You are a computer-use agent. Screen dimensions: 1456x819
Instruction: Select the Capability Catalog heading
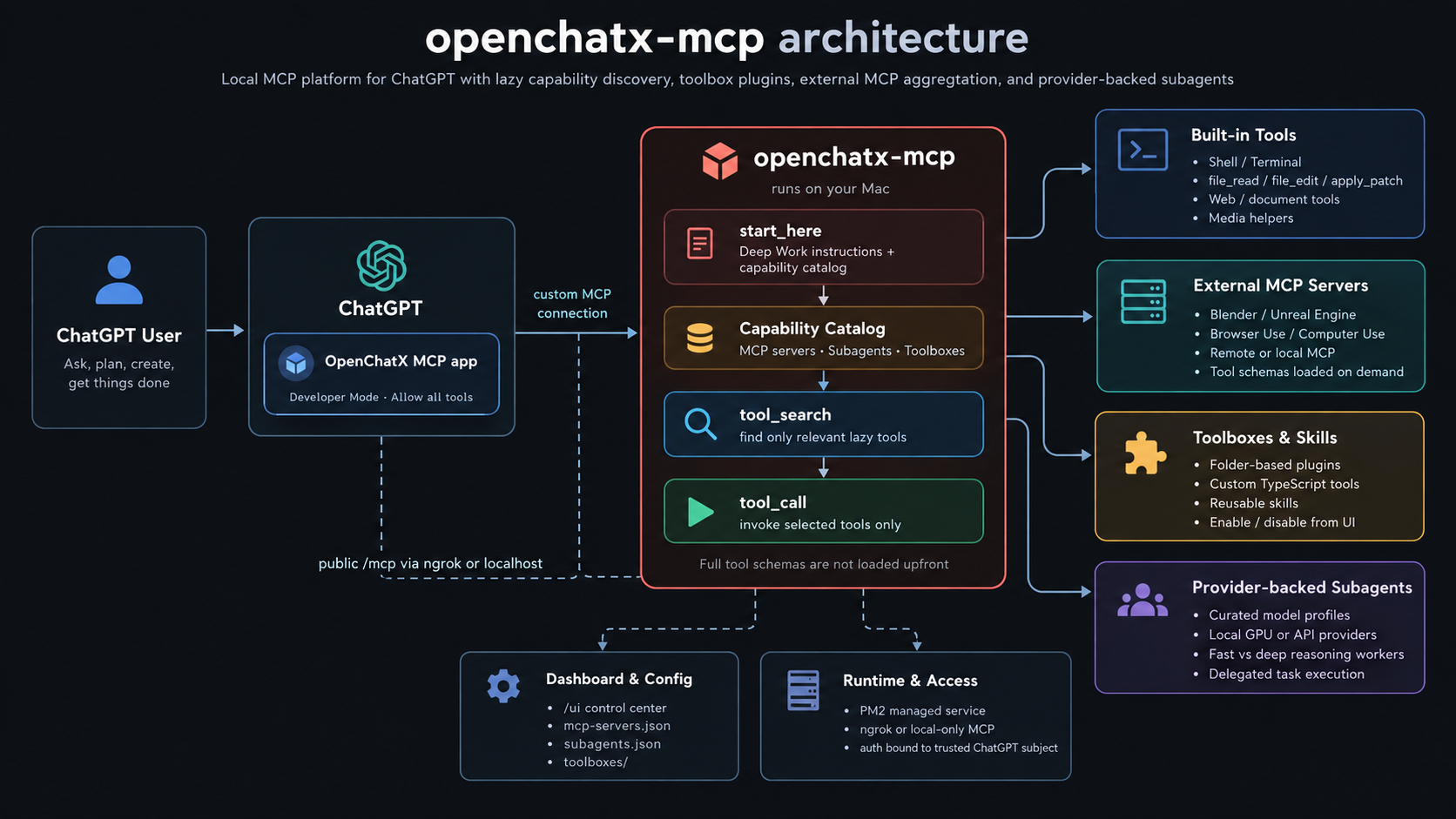(x=812, y=328)
